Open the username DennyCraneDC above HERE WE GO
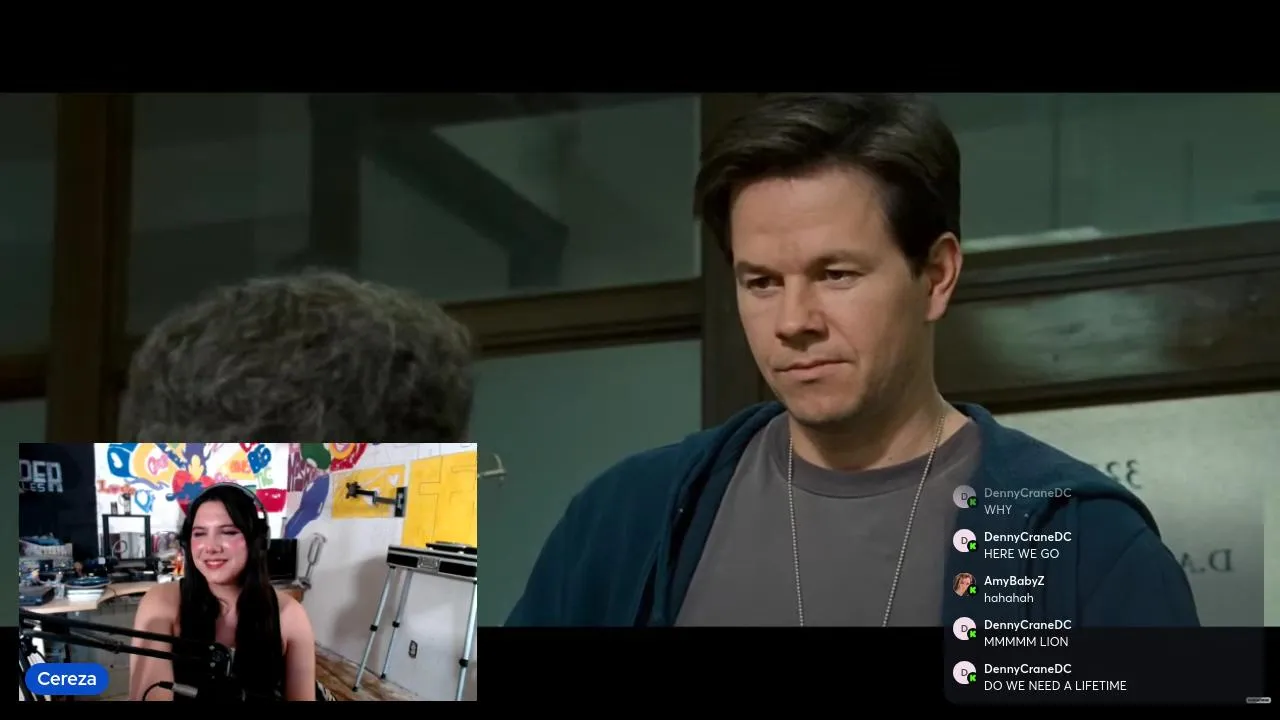This screenshot has width=1280, height=720. [1027, 537]
